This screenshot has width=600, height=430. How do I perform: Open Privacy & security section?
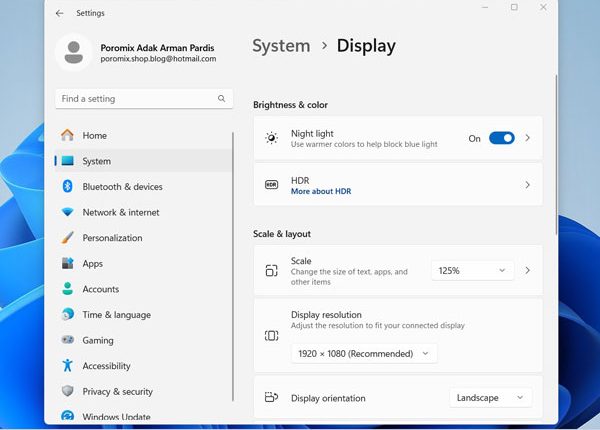pyautogui.click(x=143, y=392)
